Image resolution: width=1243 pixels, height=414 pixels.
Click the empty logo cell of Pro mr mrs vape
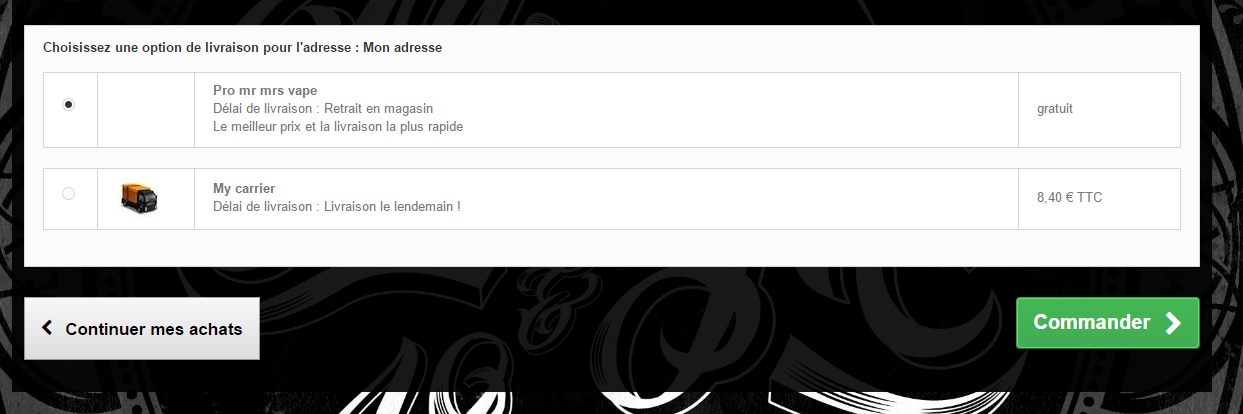[x=146, y=110]
